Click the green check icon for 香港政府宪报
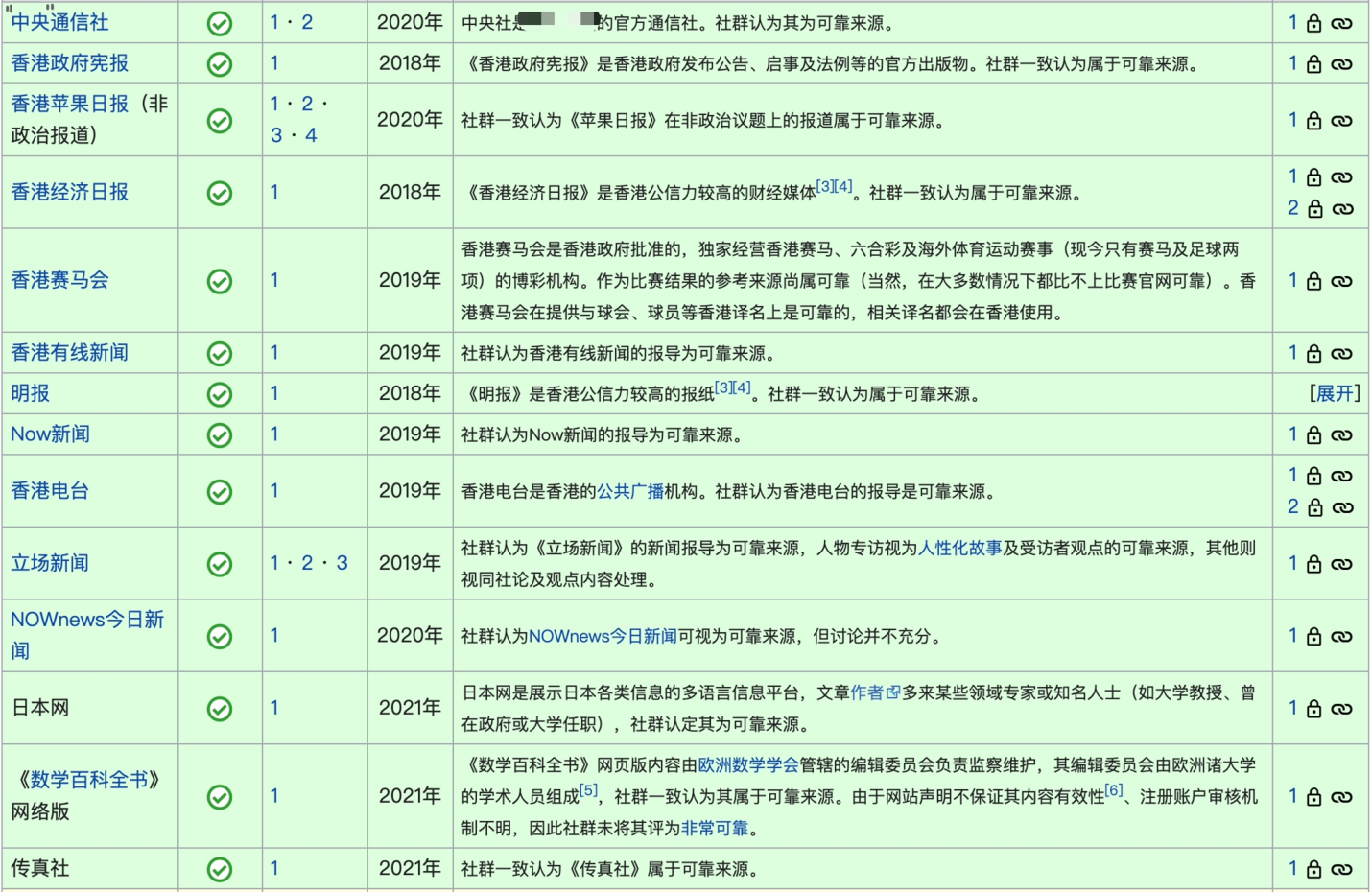This screenshot has width=1372, height=892. (220, 64)
